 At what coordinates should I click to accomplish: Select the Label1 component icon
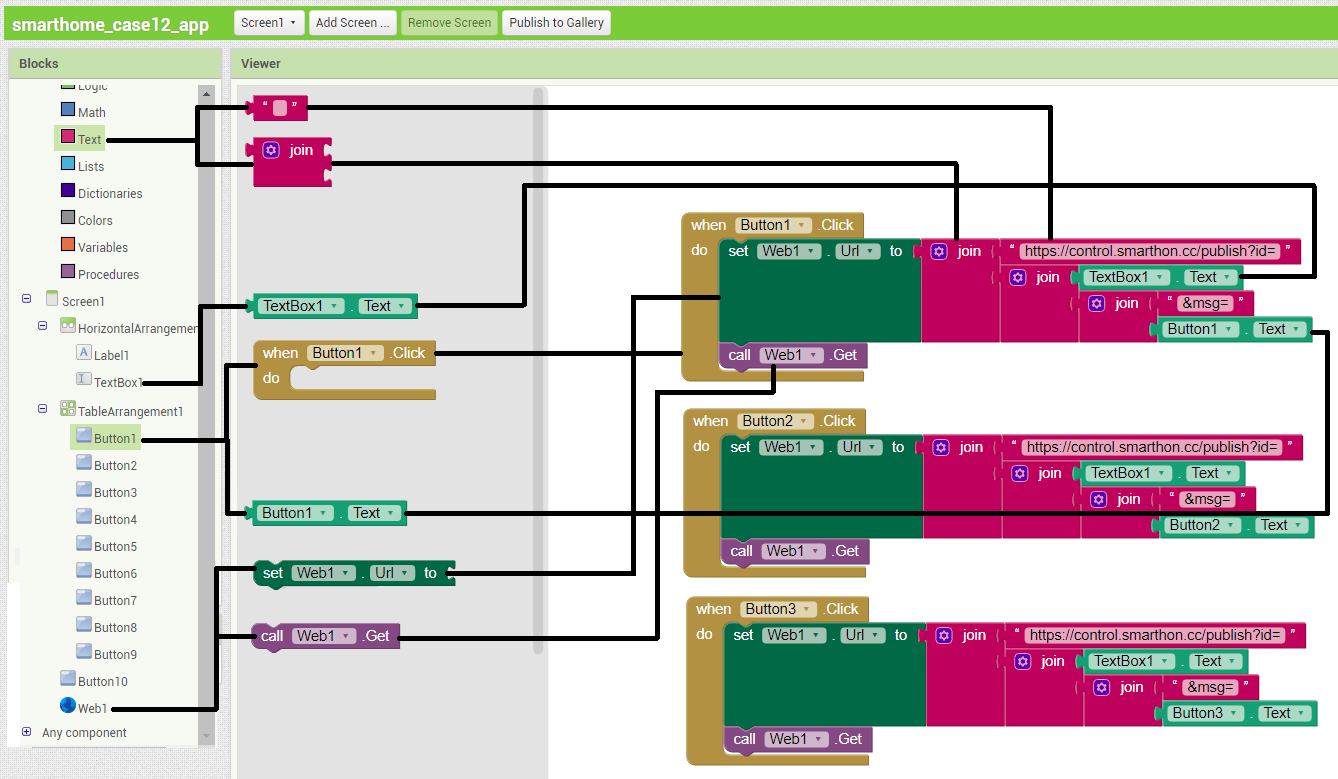(84, 353)
